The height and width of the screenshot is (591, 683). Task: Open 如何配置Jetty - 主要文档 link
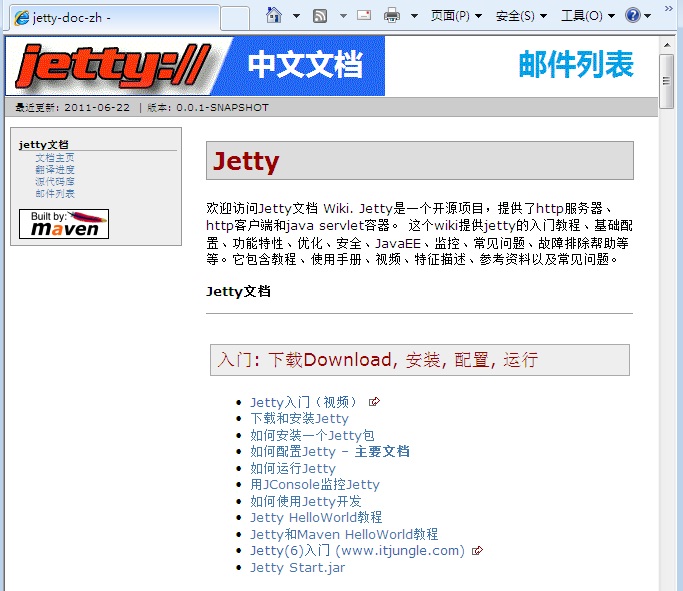point(330,452)
